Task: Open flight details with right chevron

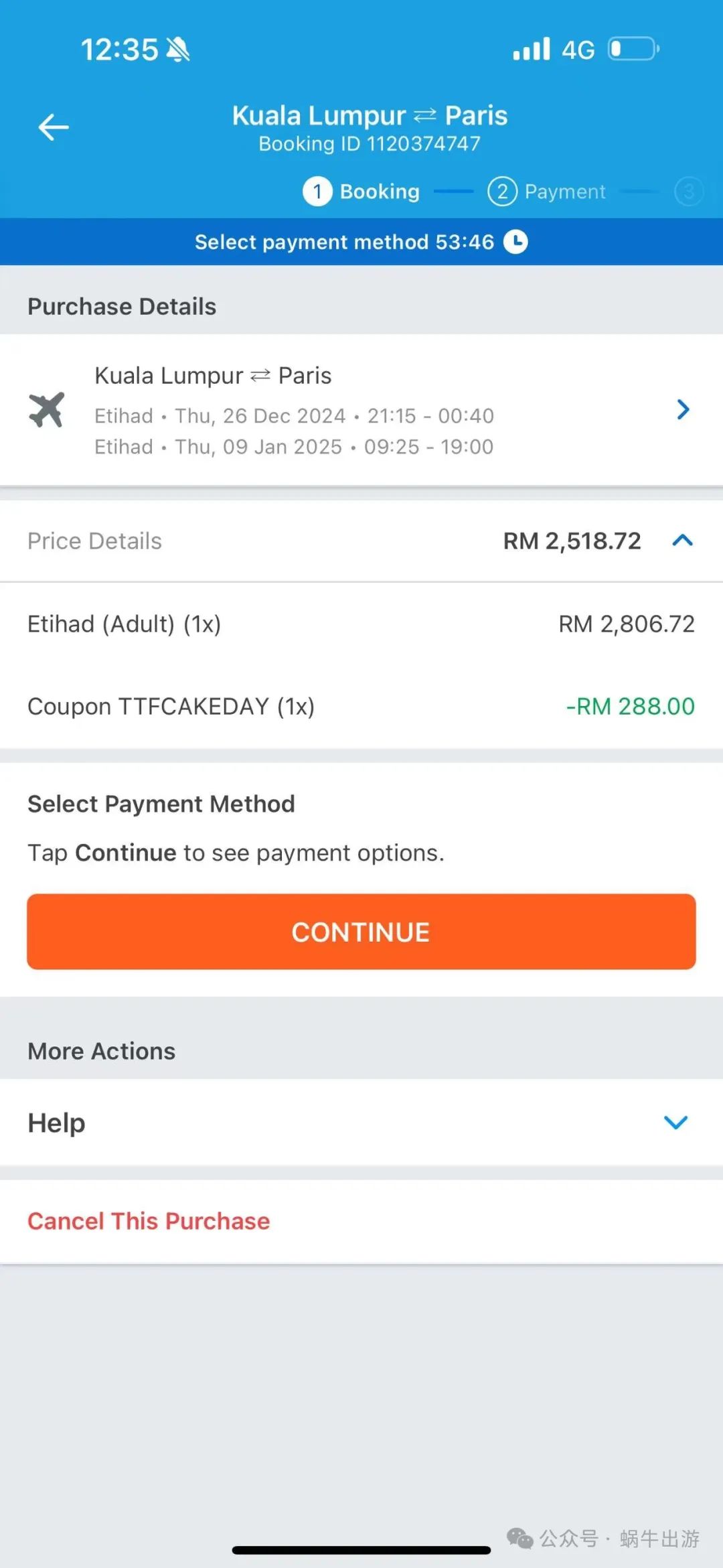Action: [682, 409]
